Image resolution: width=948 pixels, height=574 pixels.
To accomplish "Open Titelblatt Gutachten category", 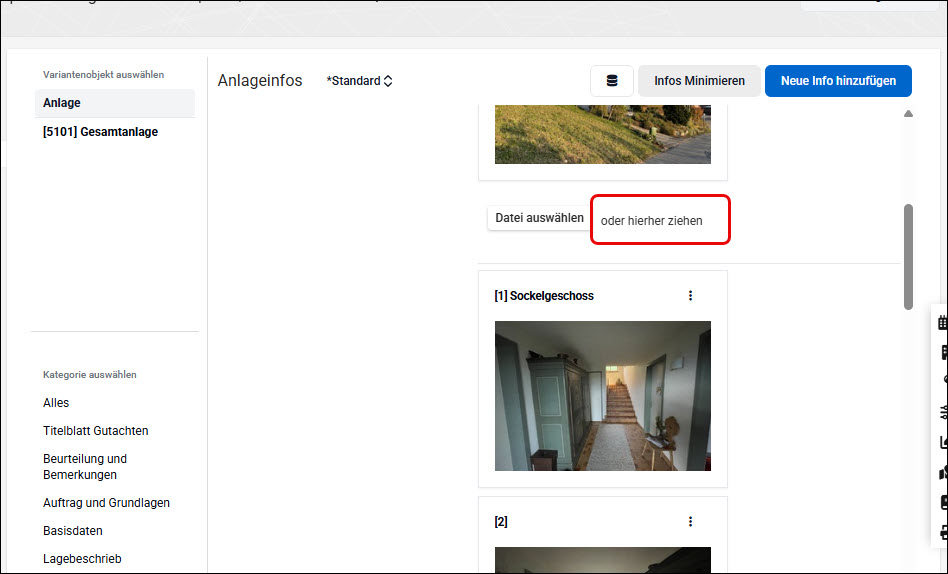I will [x=96, y=431].
